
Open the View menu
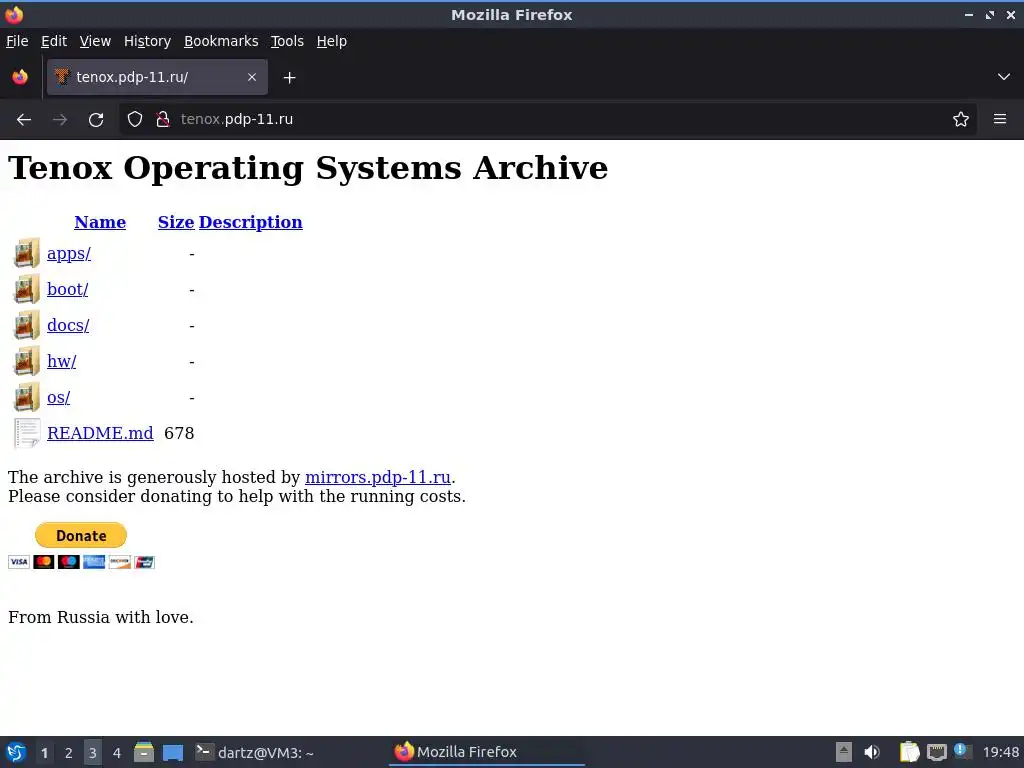[95, 41]
